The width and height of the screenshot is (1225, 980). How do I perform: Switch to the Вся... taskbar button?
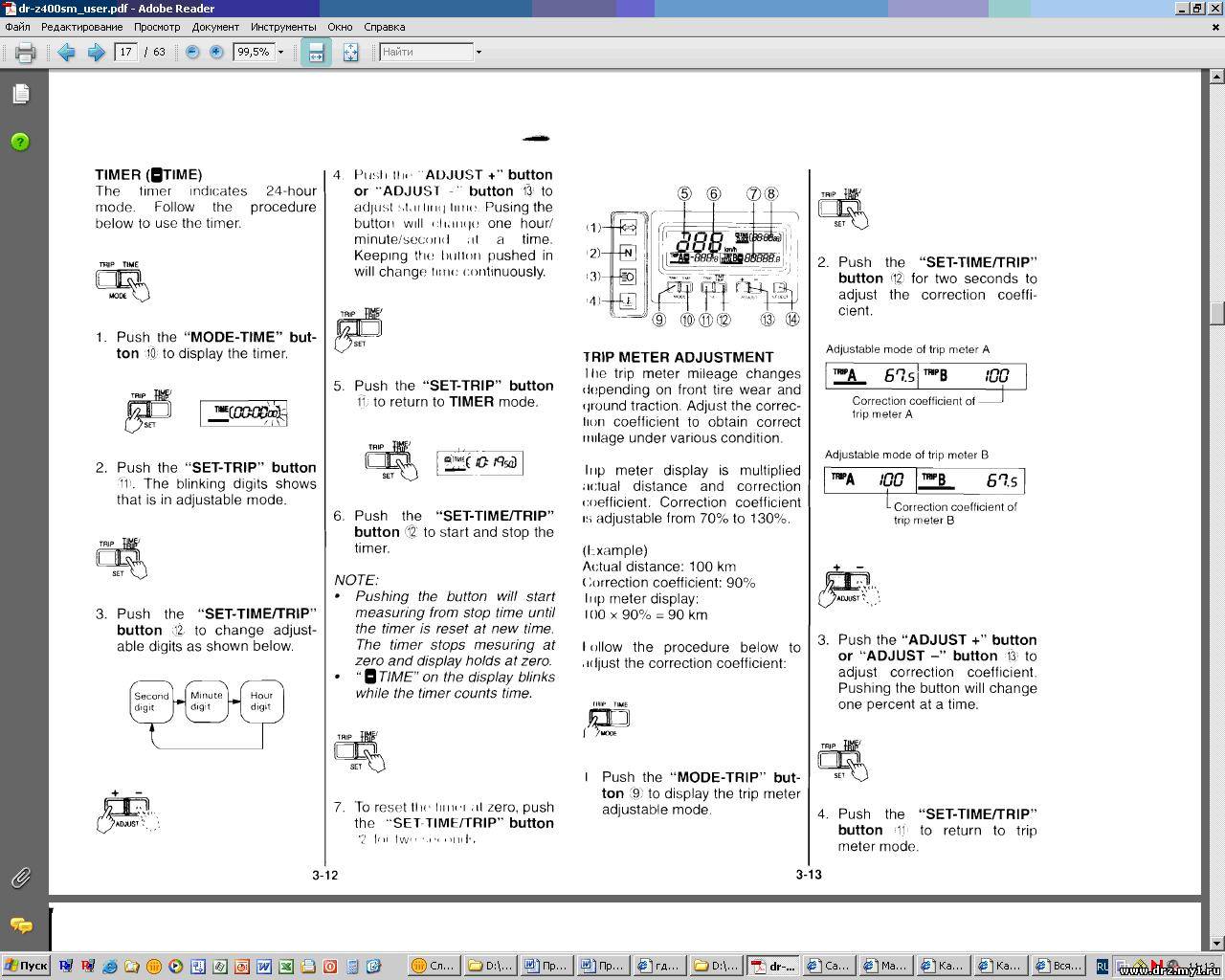point(1058,967)
